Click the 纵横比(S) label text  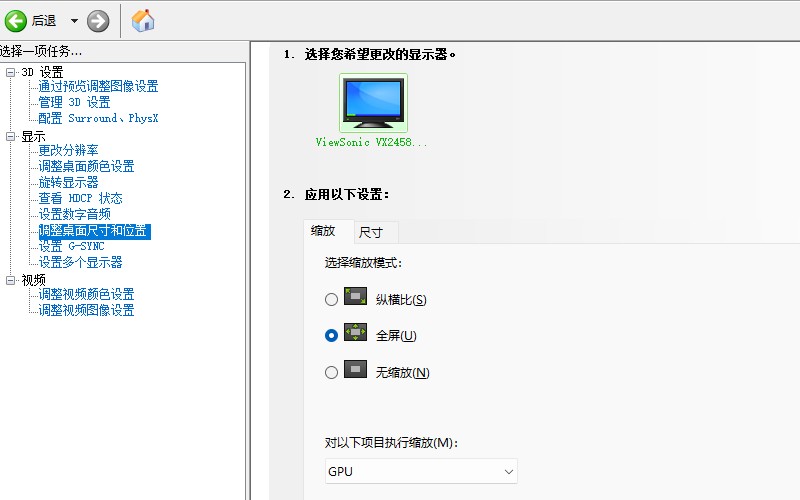pyautogui.click(x=401, y=299)
